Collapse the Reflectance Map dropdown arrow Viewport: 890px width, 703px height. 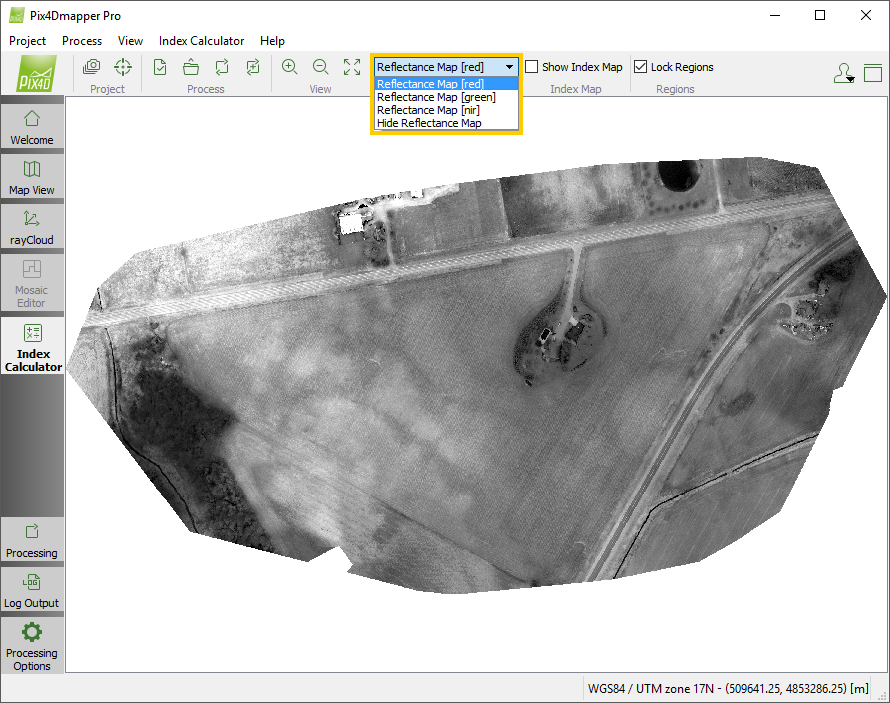[509, 67]
